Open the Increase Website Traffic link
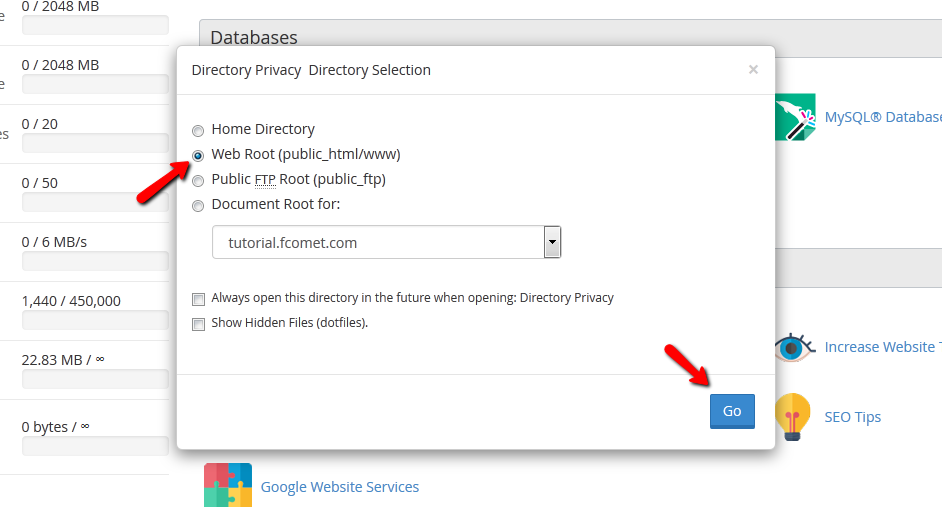The height and width of the screenshot is (507, 942). 882,347
